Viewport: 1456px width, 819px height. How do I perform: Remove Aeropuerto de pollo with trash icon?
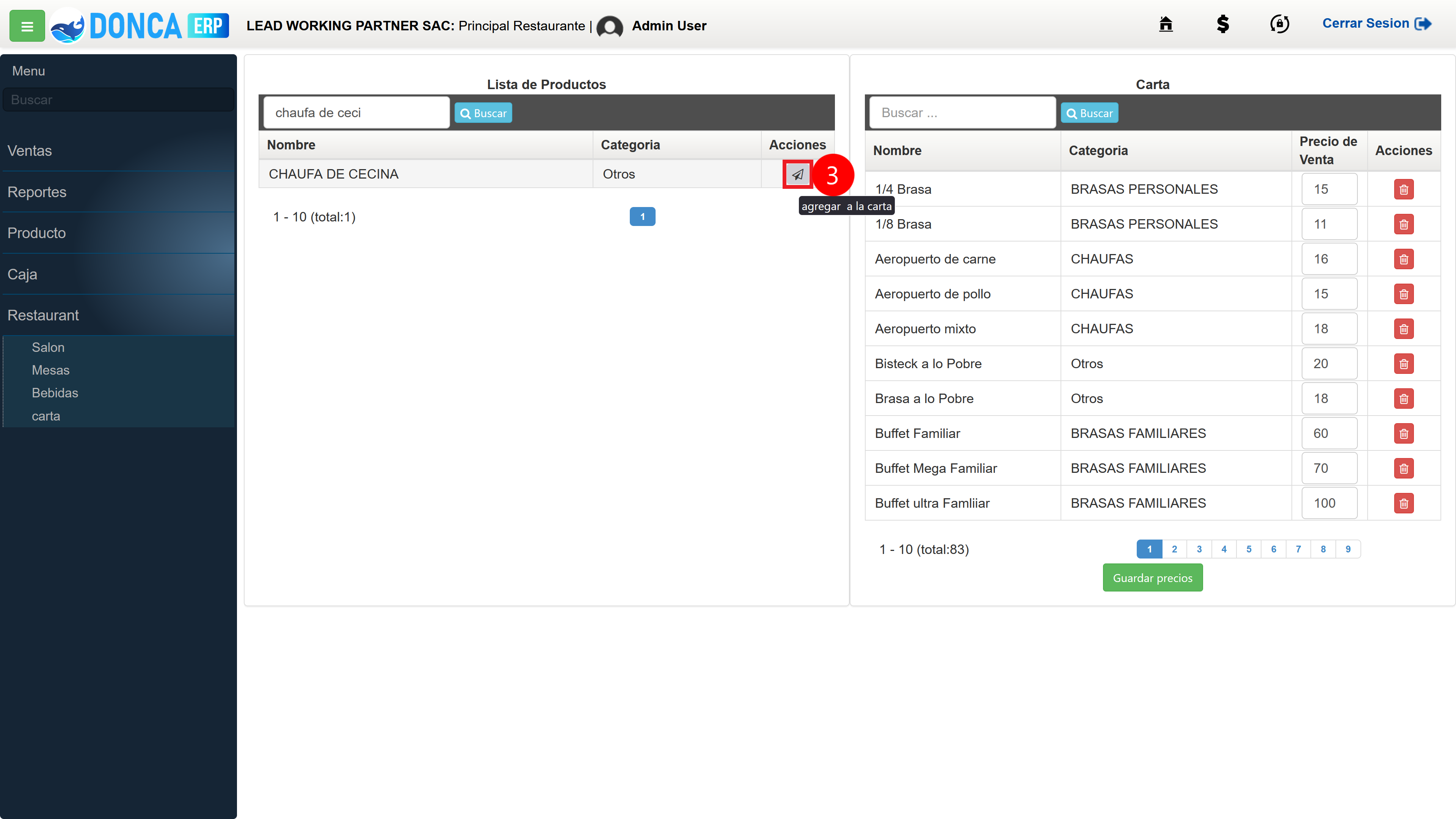(x=1403, y=294)
